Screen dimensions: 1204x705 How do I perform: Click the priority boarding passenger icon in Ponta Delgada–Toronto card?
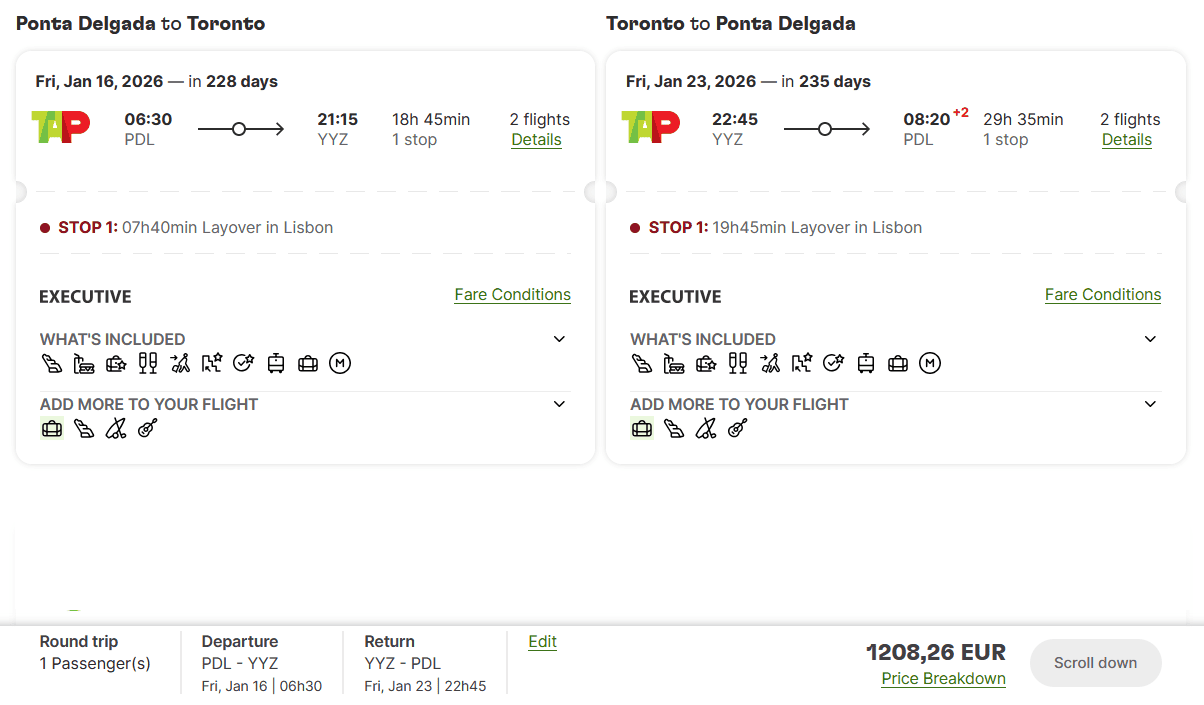tap(180, 364)
